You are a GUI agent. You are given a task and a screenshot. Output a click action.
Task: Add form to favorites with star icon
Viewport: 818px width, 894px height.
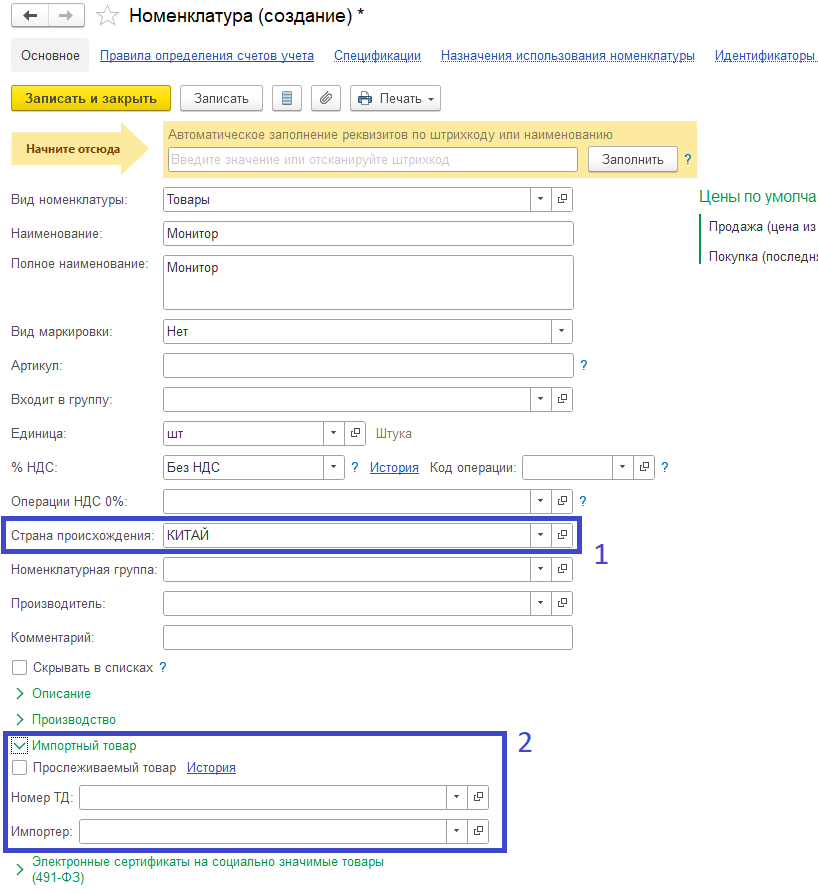point(107,16)
